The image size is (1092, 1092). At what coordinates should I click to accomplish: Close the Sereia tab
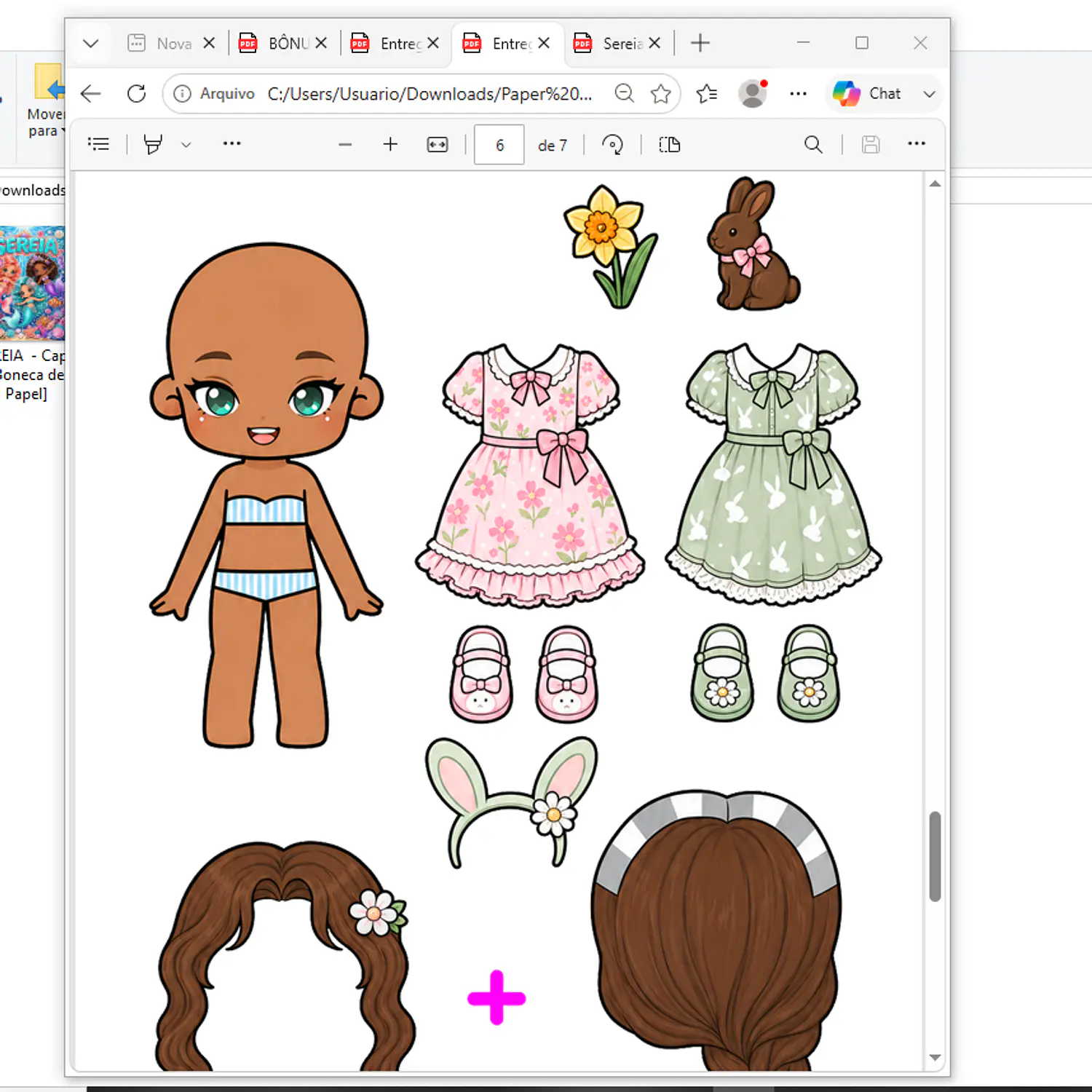[x=654, y=44]
